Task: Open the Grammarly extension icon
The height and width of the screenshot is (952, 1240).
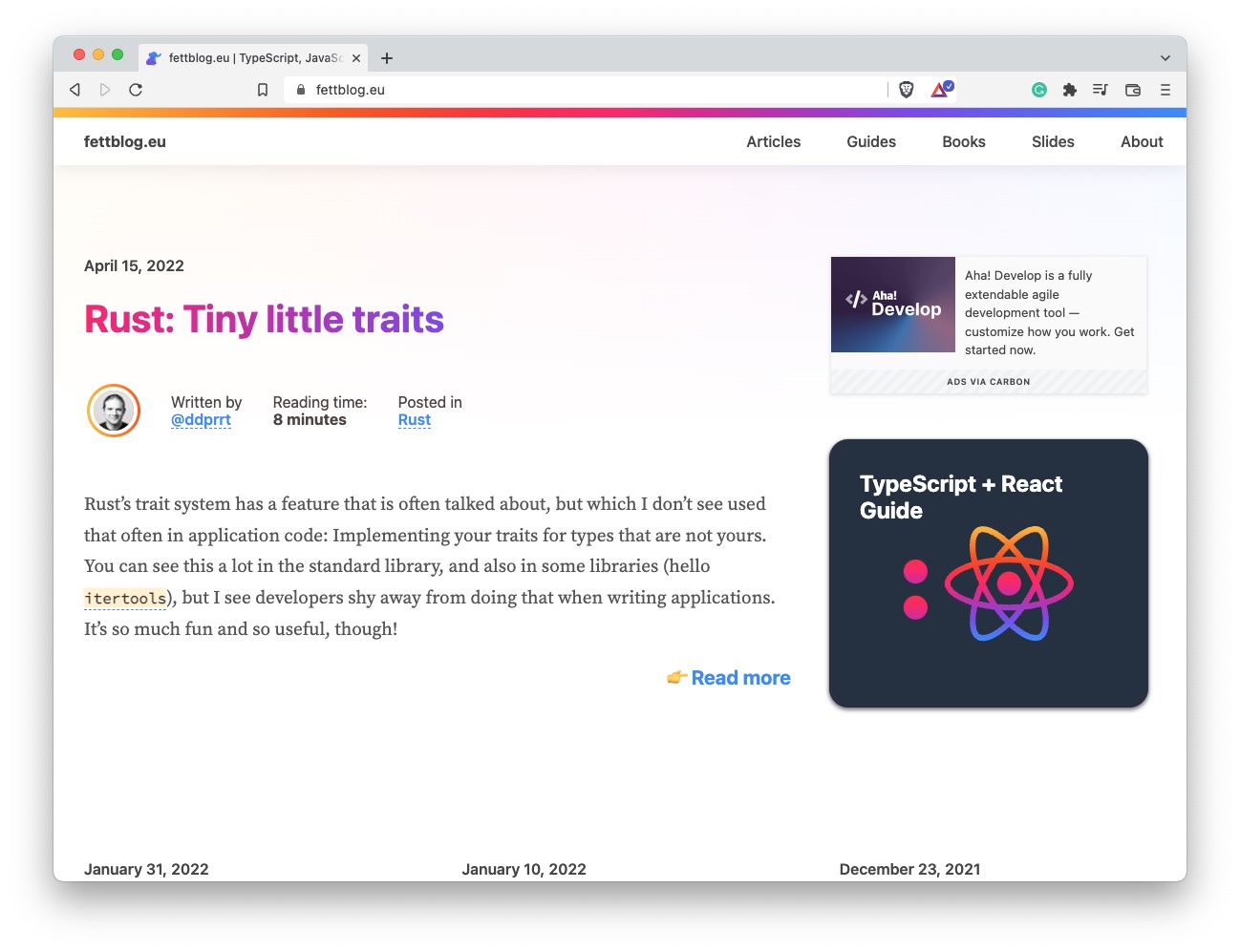Action: point(1039,89)
